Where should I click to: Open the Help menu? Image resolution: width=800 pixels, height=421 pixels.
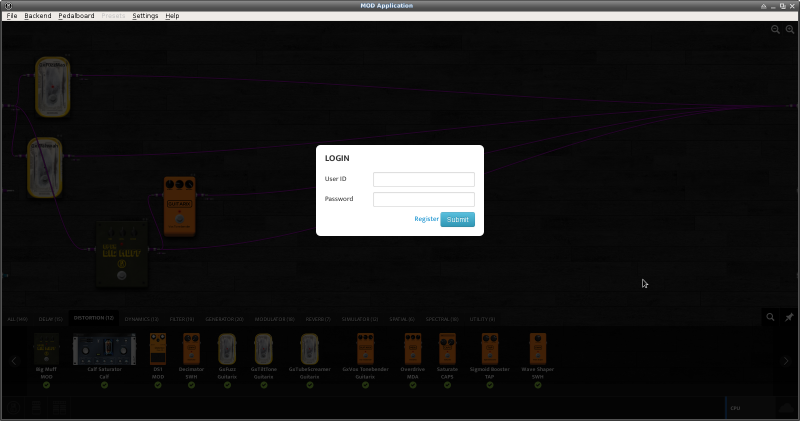point(172,16)
